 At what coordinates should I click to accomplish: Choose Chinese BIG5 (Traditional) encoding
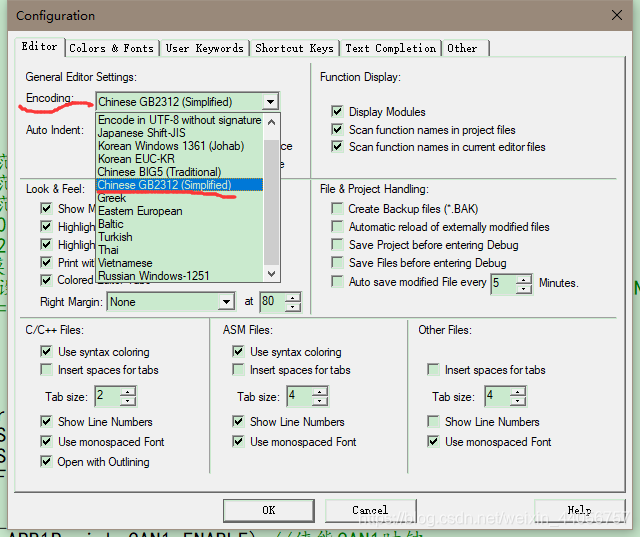tap(180, 172)
